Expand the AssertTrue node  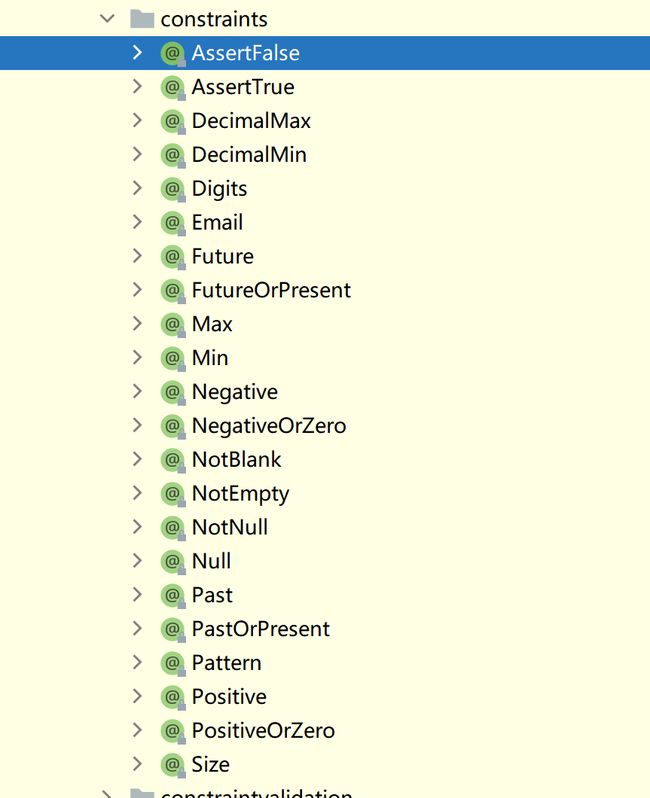pos(137,87)
